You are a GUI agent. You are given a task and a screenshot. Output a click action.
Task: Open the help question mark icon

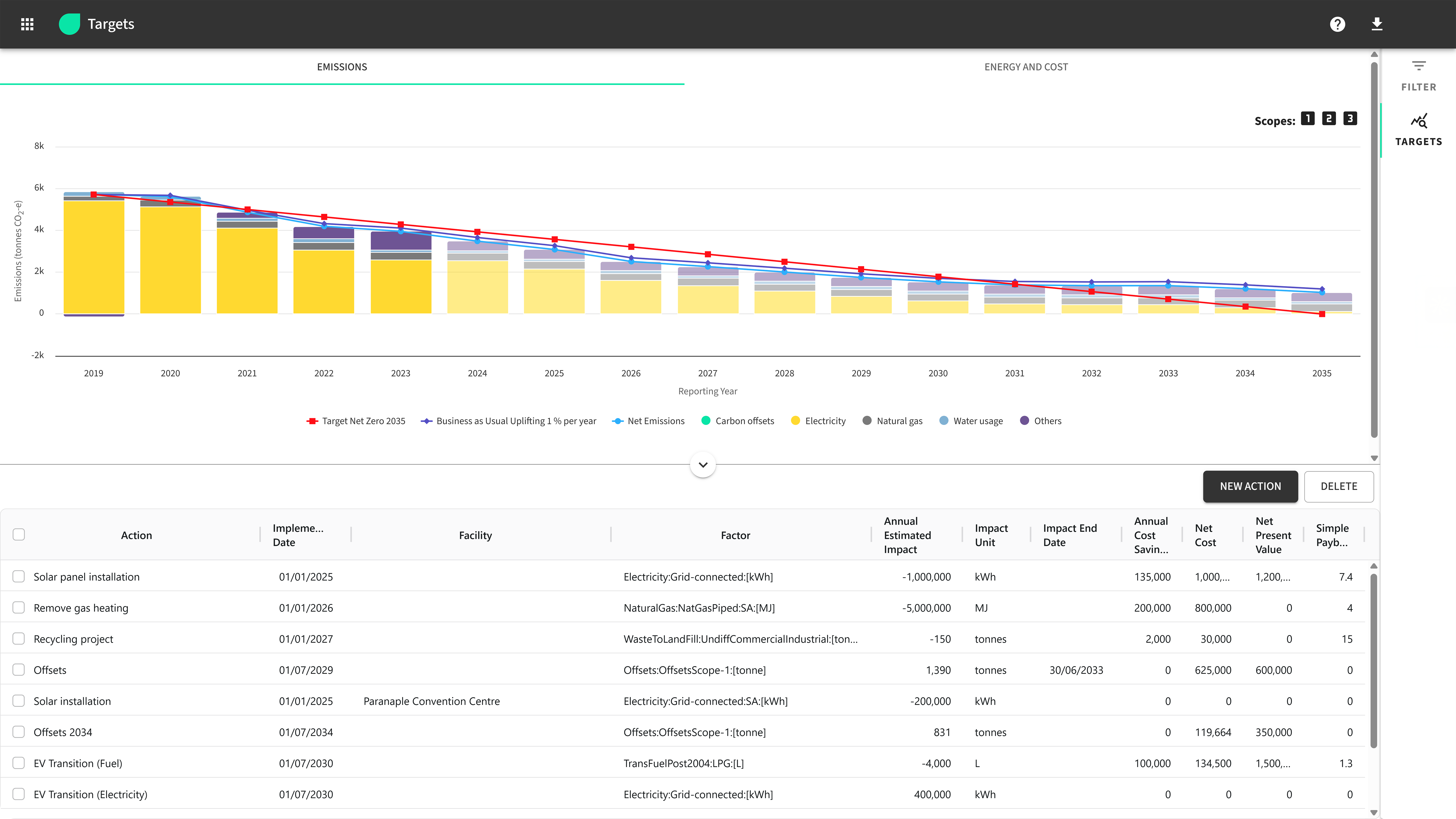click(x=1337, y=24)
